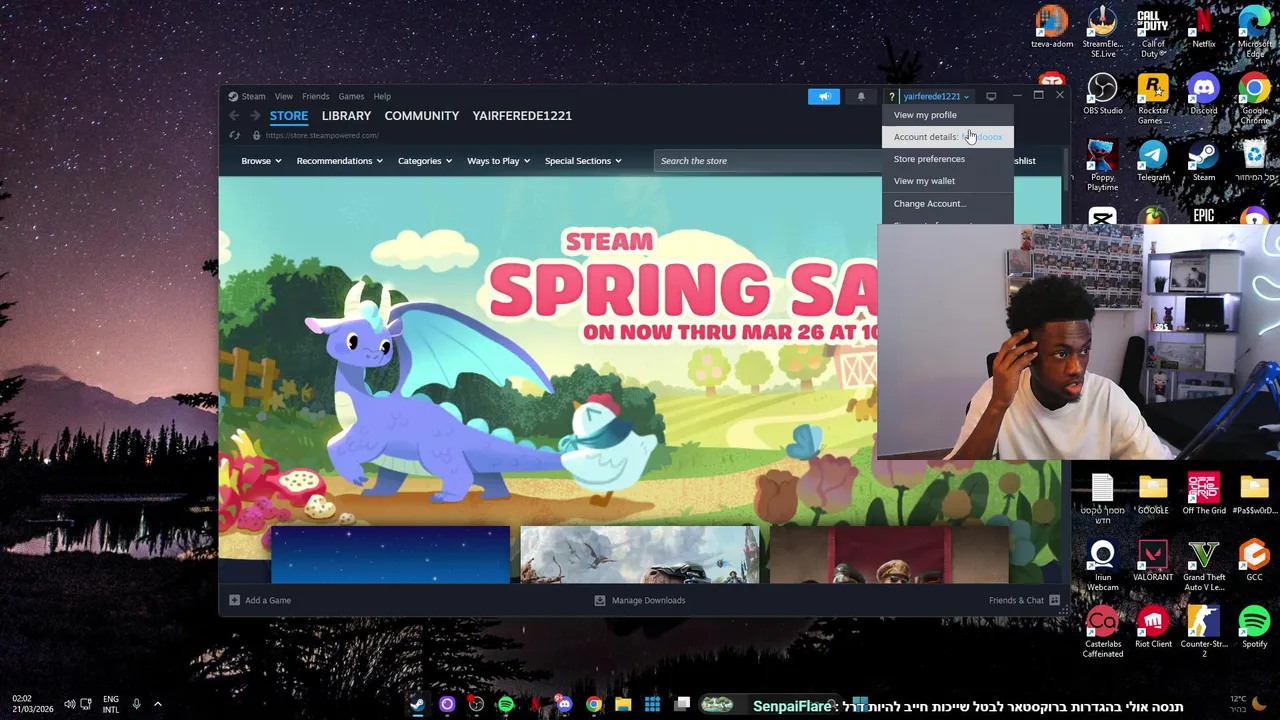Switch Steam to Big Picture mode icon

(x=991, y=96)
